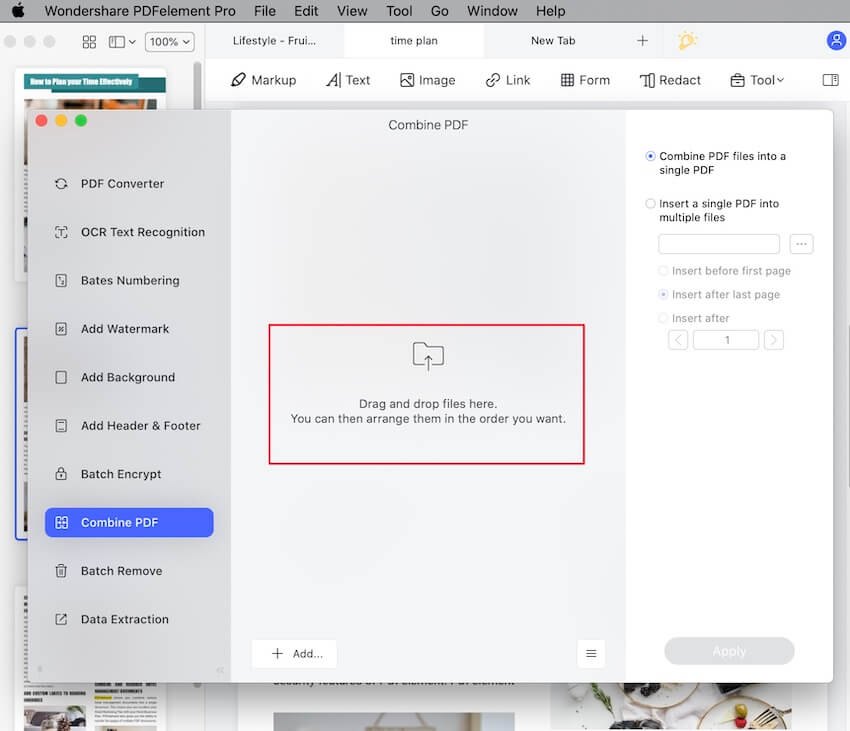
Task: Select Insert after last page option
Action: [x=662, y=294]
